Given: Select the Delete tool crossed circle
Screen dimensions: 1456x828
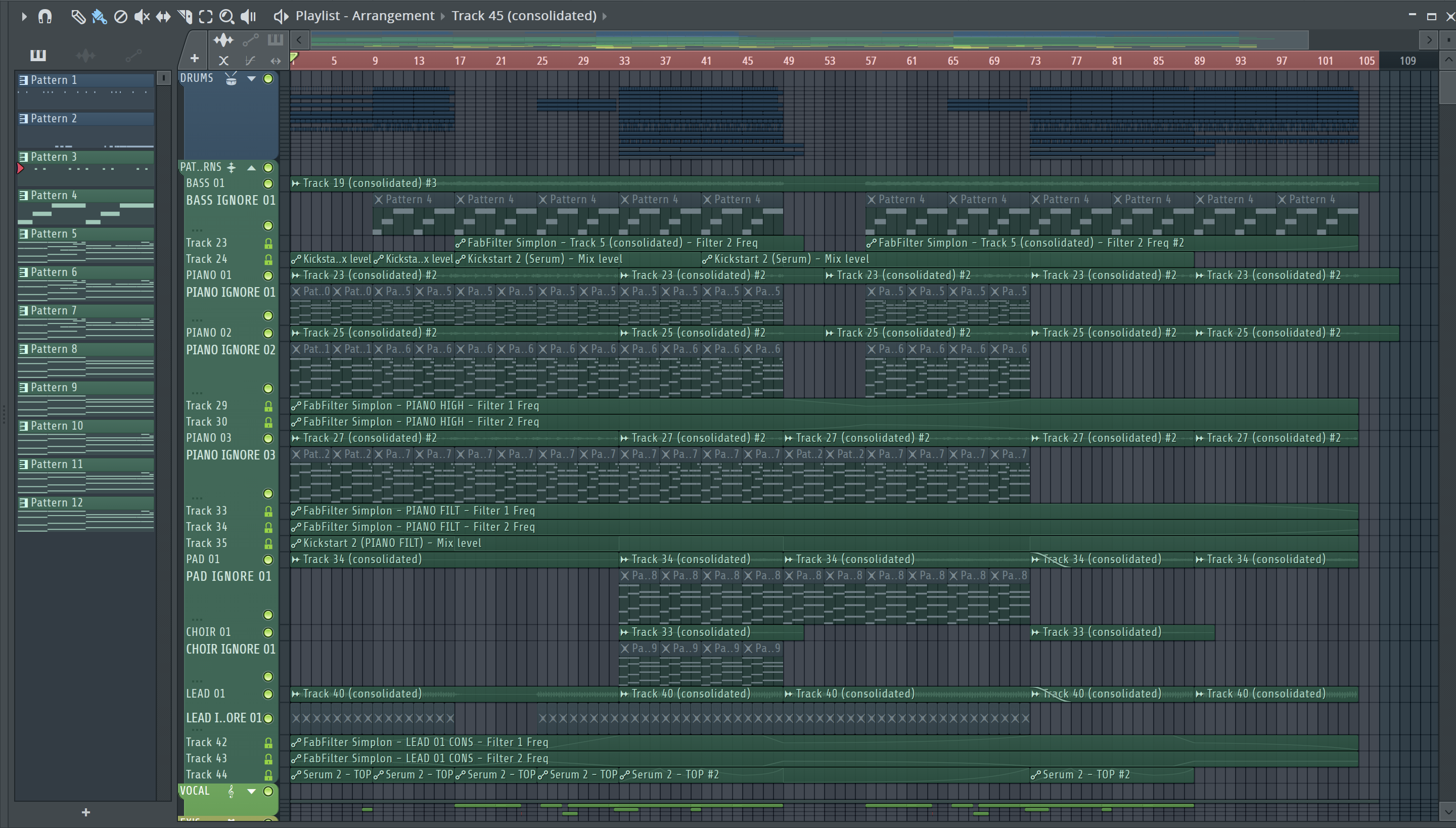Looking at the screenshot, I should click(120, 17).
